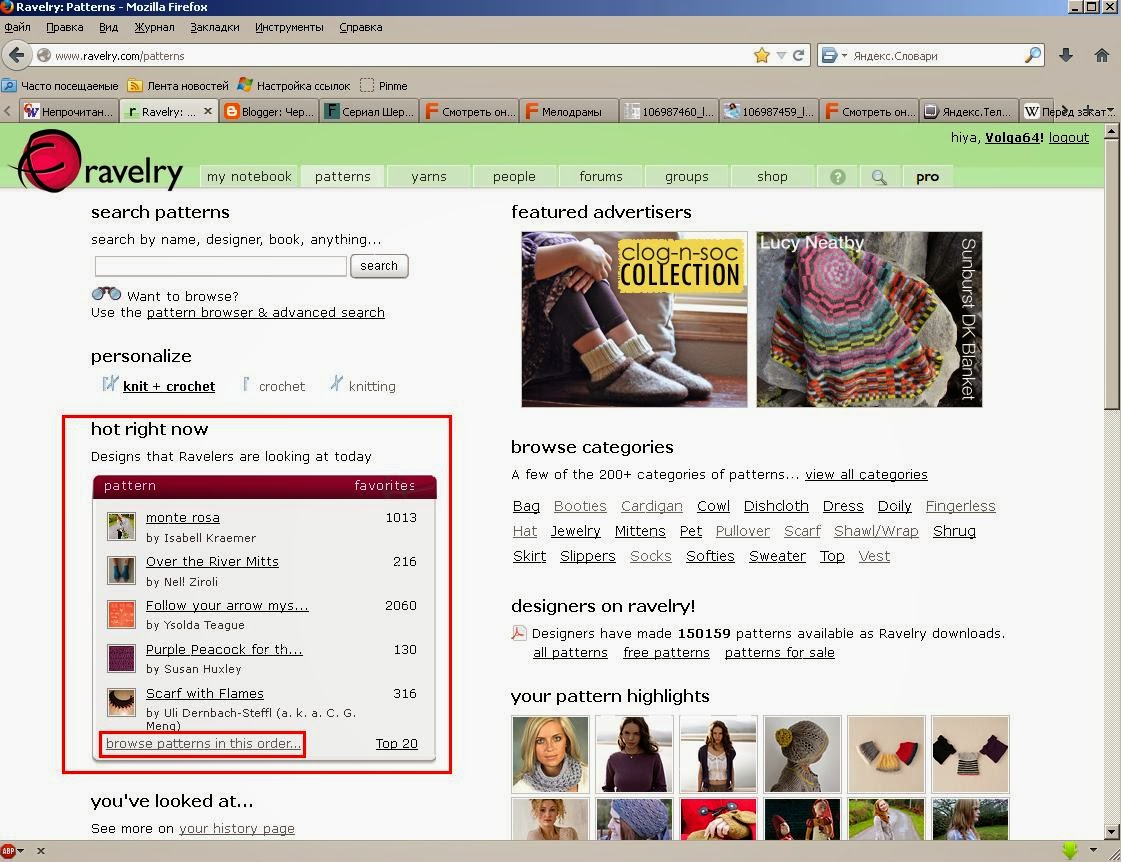Open free patterns link
The image size is (1121, 862).
point(666,653)
